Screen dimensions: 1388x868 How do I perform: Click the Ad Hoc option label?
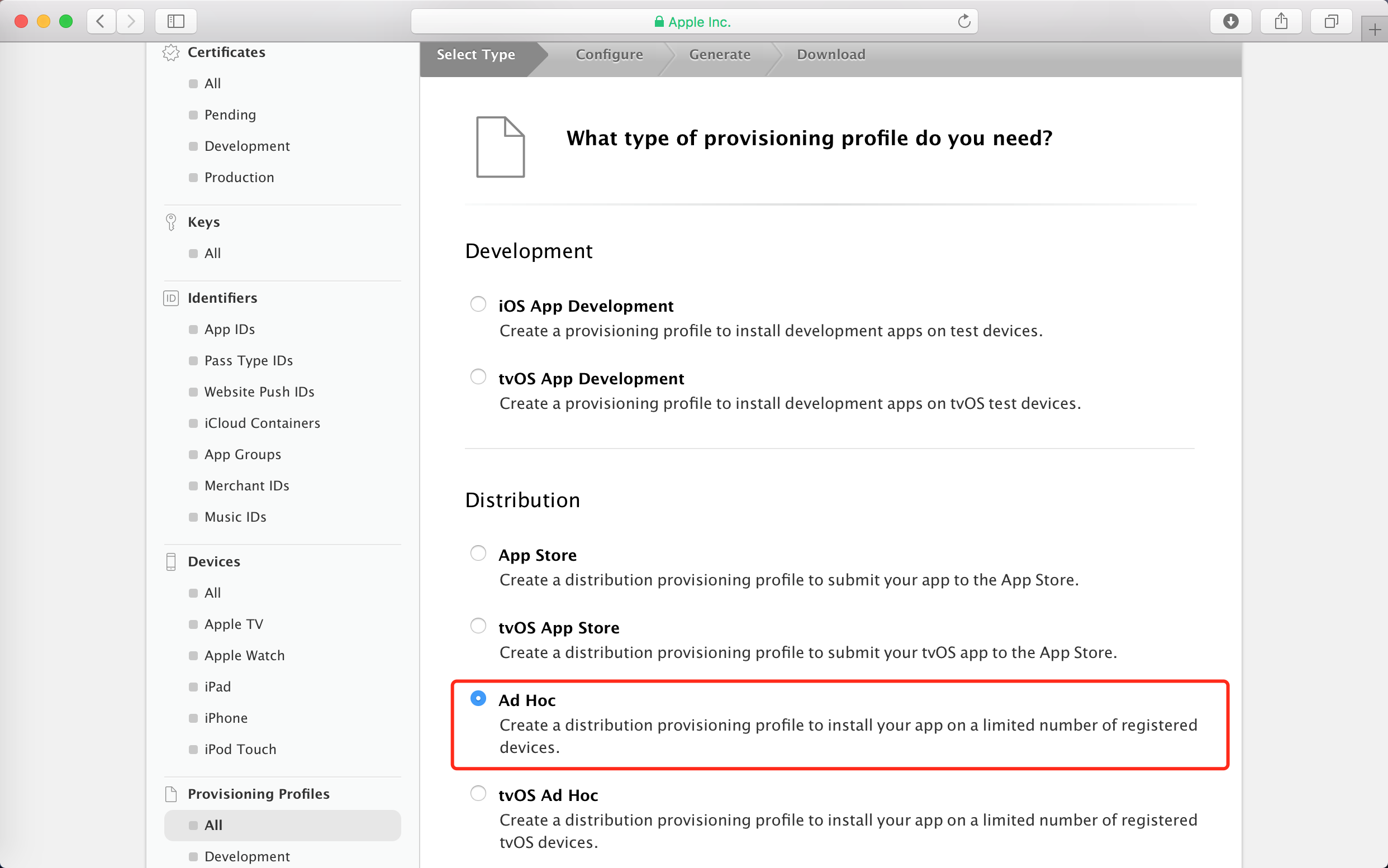tap(526, 700)
